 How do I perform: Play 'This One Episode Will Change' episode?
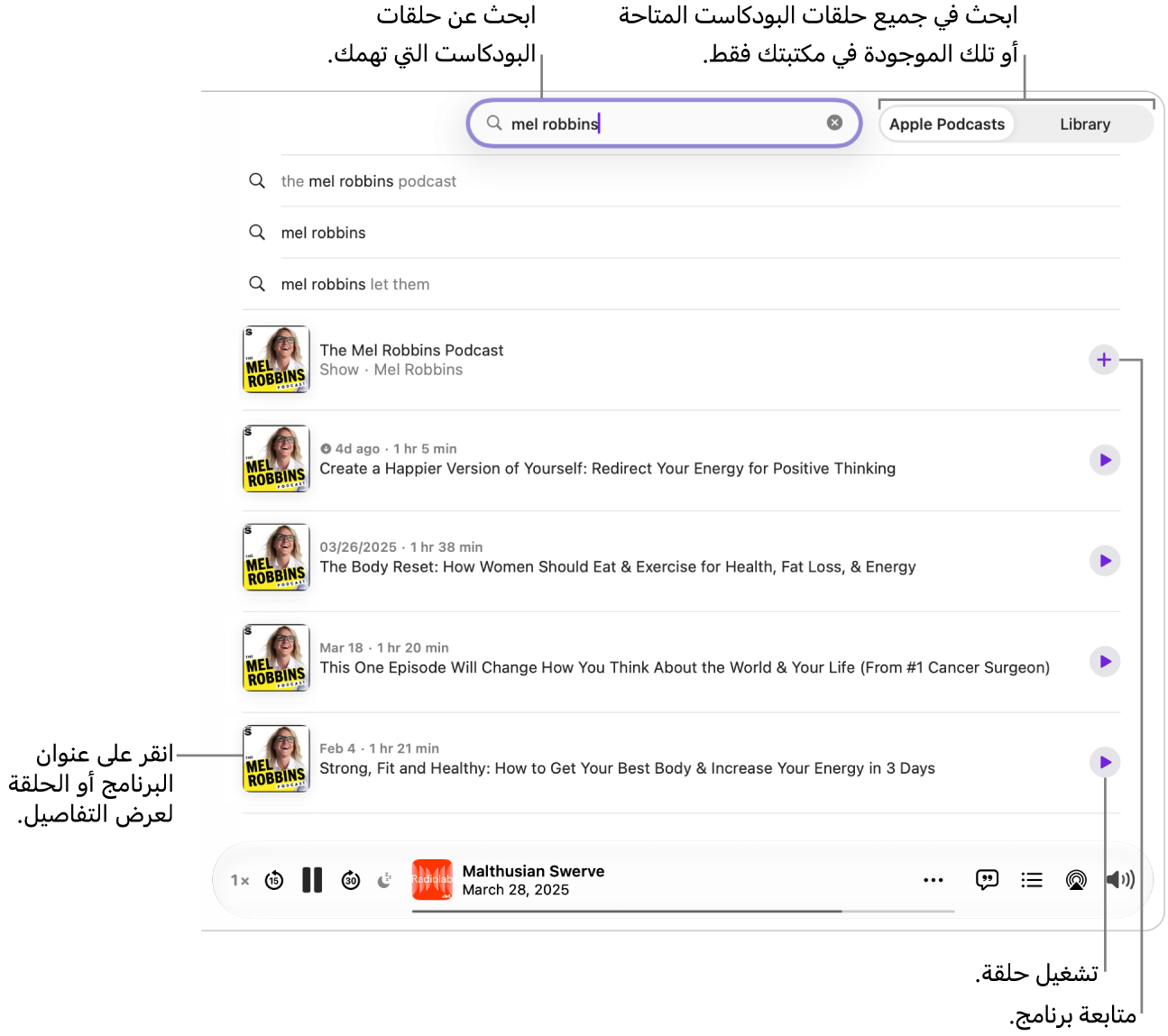point(1104,662)
